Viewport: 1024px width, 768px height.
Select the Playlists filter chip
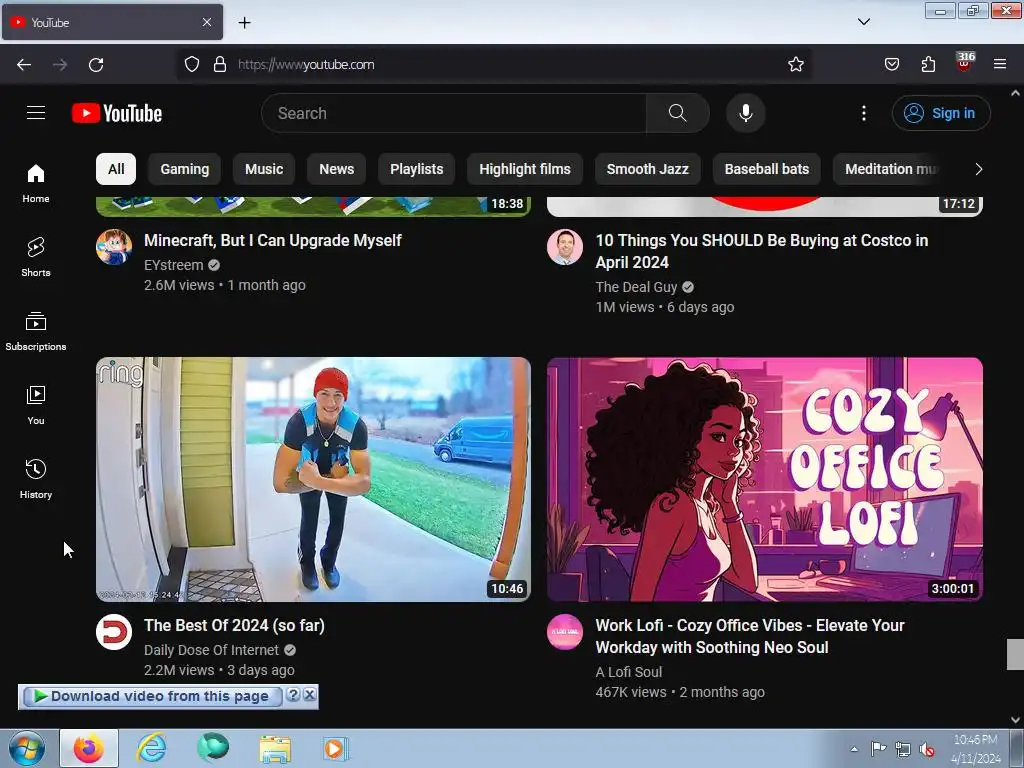pyautogui.click(x=417, y=169)
